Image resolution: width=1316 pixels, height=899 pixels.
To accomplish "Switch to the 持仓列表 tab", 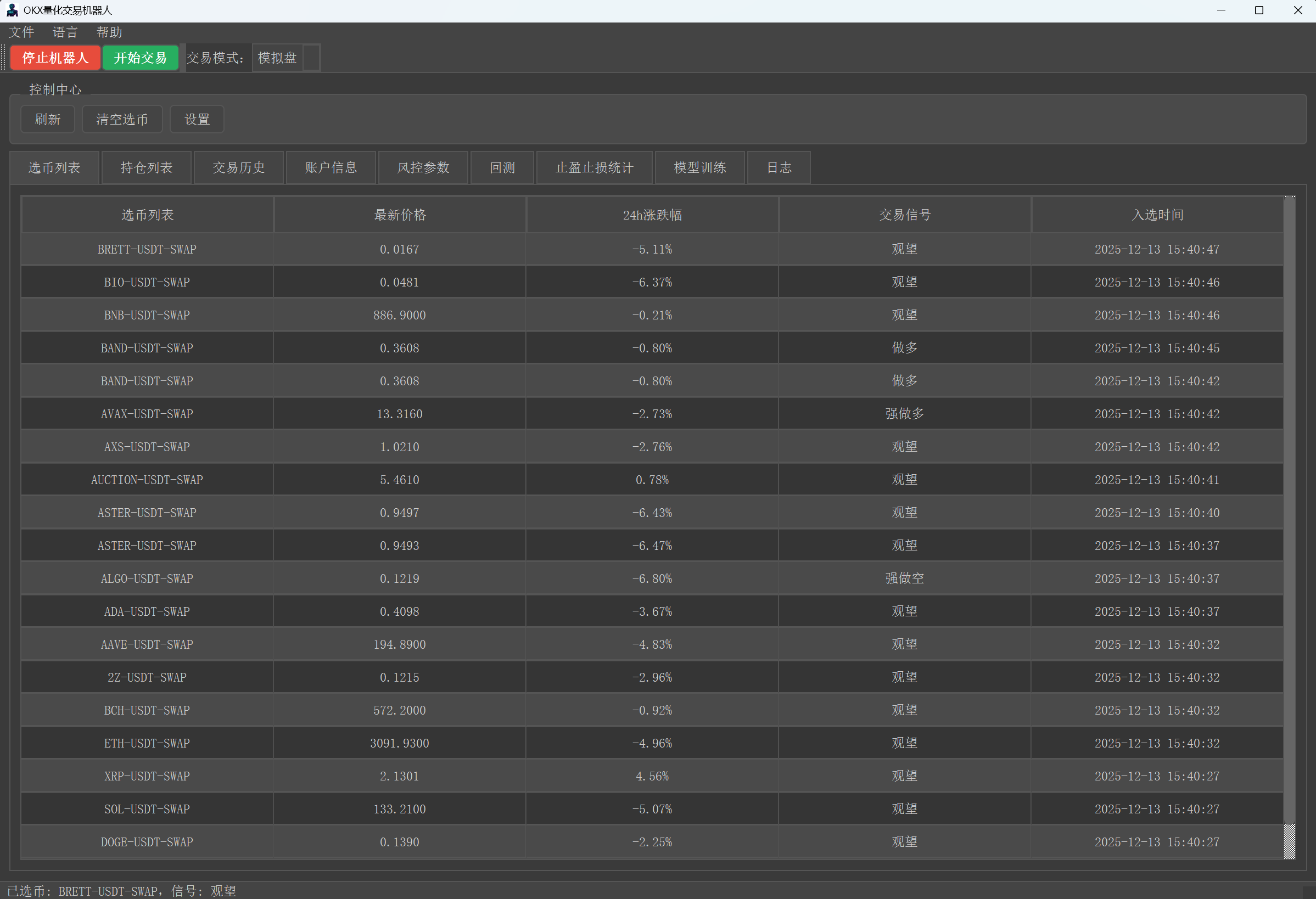I will [x=146, y=167].
